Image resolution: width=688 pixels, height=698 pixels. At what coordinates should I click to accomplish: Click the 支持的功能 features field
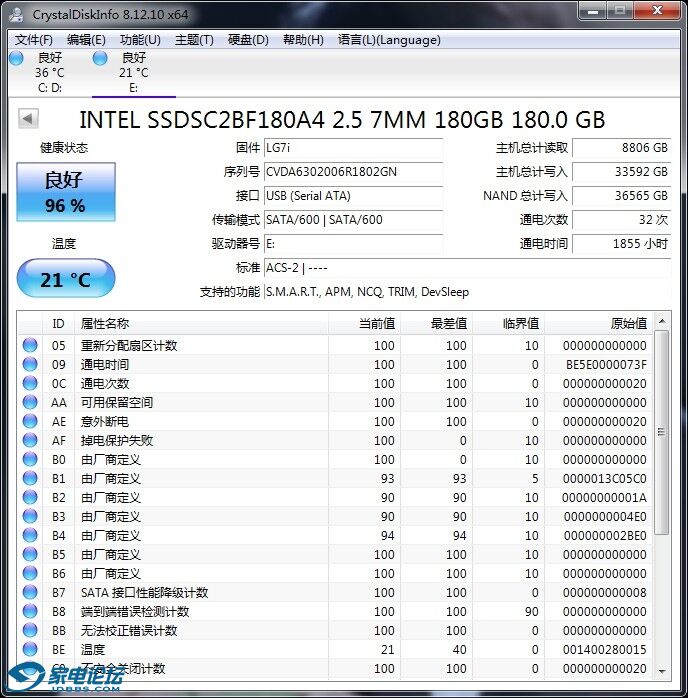point(467,292)
